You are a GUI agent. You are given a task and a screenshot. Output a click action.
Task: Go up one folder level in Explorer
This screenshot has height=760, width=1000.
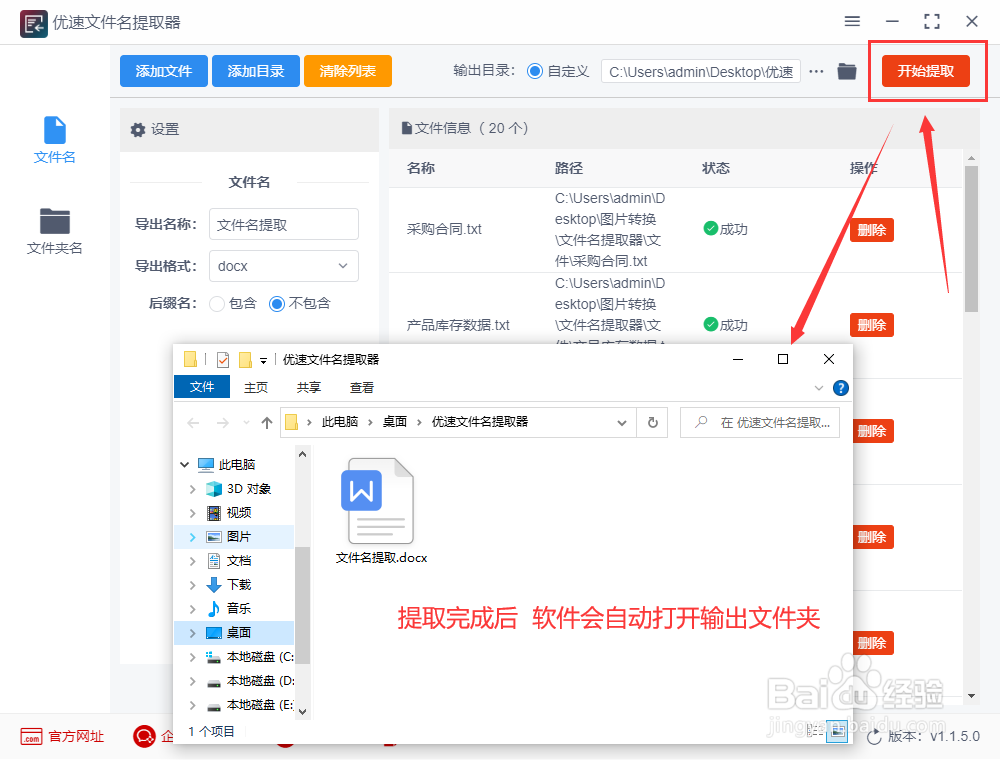pyautogui.click(x=267, y=422)
